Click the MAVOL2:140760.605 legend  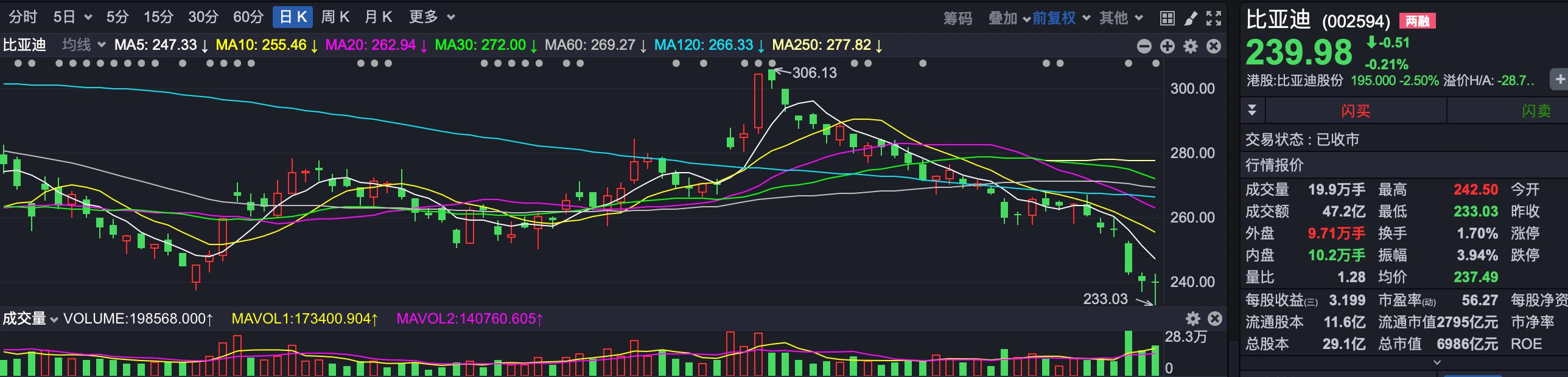470,319
